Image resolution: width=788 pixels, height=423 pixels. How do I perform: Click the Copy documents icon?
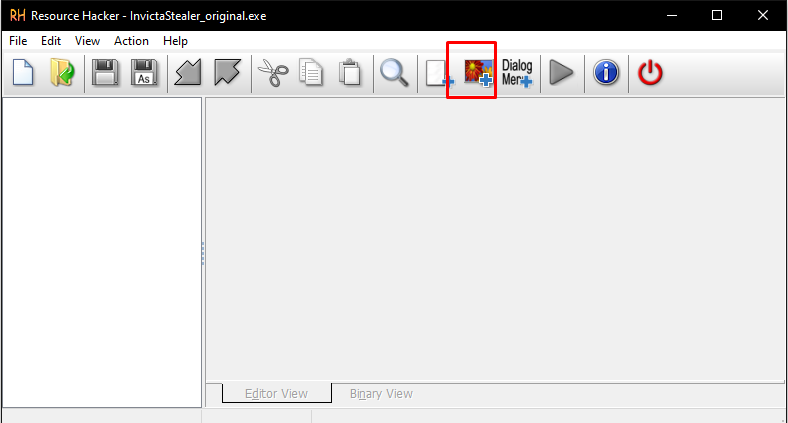(x=311, y=73)
